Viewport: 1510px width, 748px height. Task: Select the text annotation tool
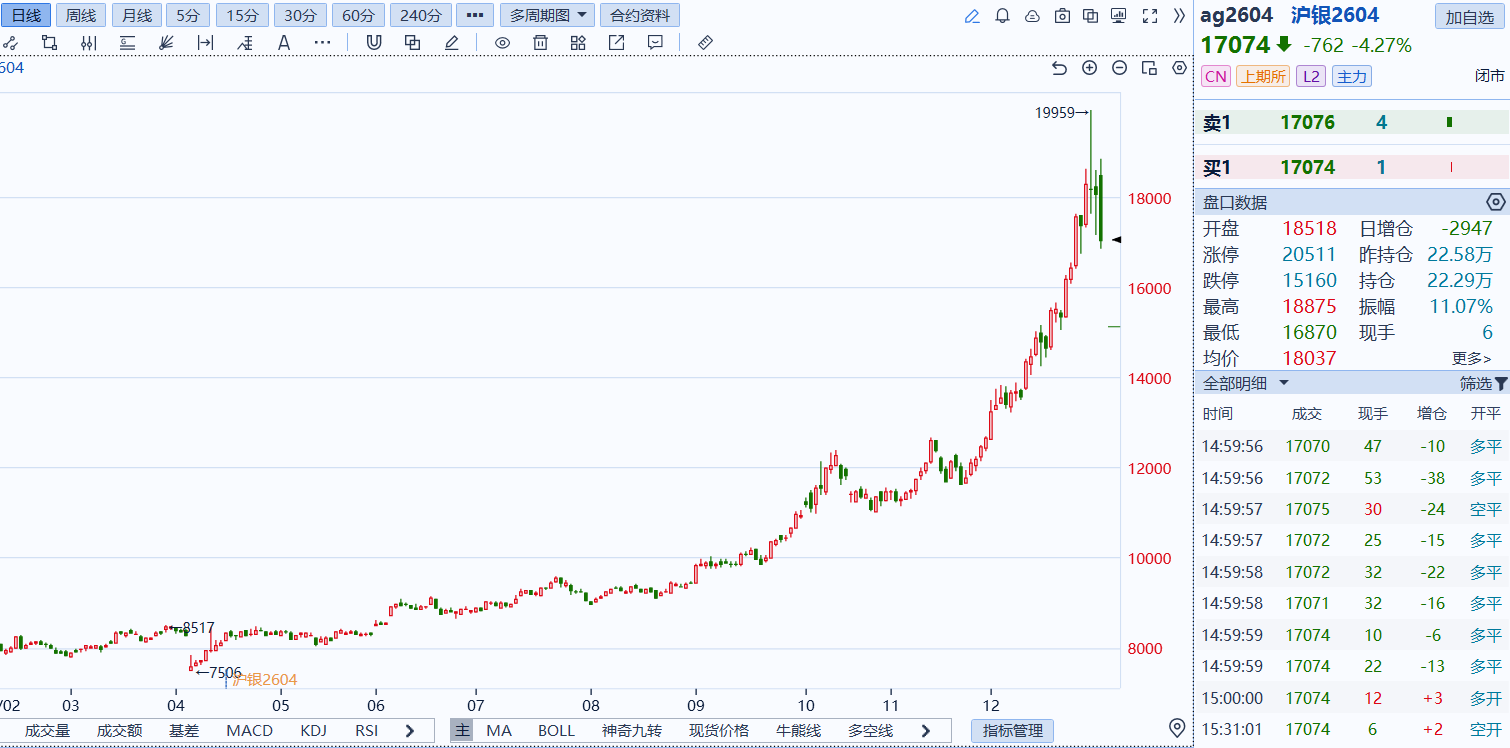[x=284, y=42]
